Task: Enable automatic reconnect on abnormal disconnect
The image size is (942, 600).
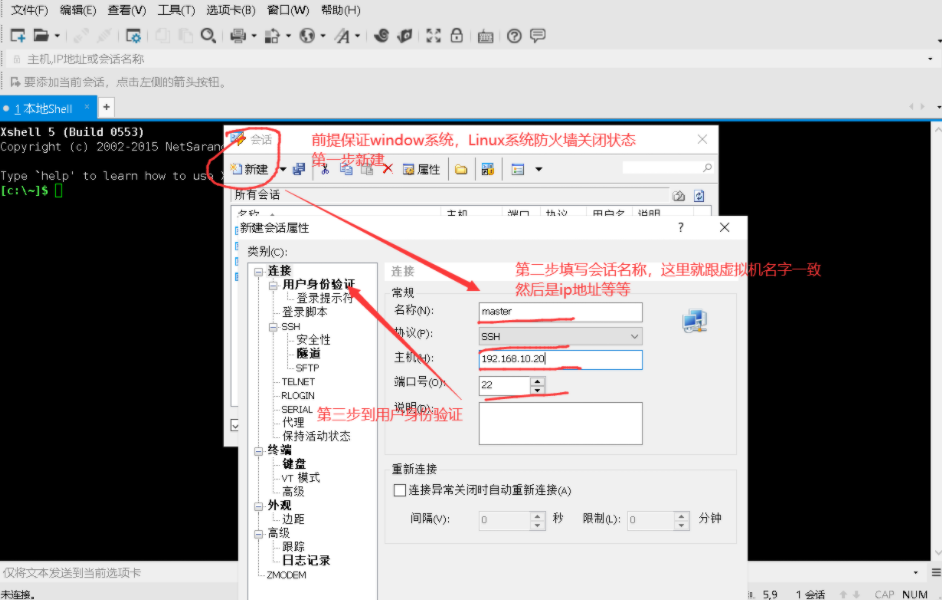Action: coord(397,489)
